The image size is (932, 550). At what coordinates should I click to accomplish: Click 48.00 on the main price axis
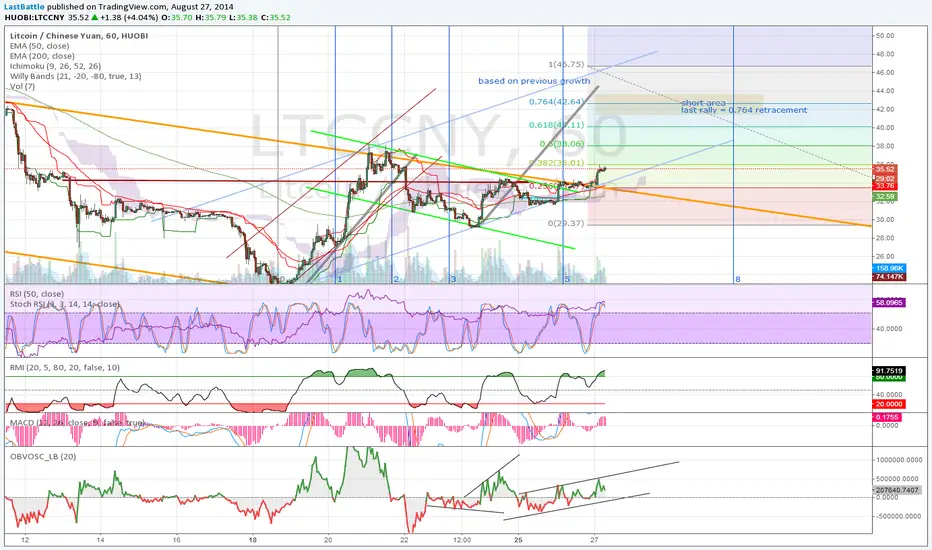[884, 54]
